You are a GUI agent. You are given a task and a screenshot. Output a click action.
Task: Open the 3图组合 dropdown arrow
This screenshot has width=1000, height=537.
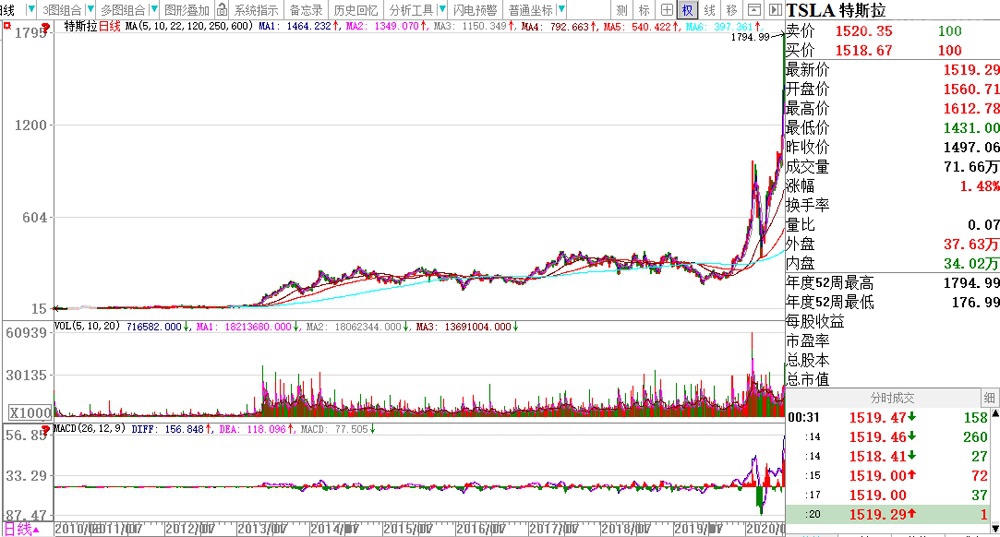tap(93, 9)
